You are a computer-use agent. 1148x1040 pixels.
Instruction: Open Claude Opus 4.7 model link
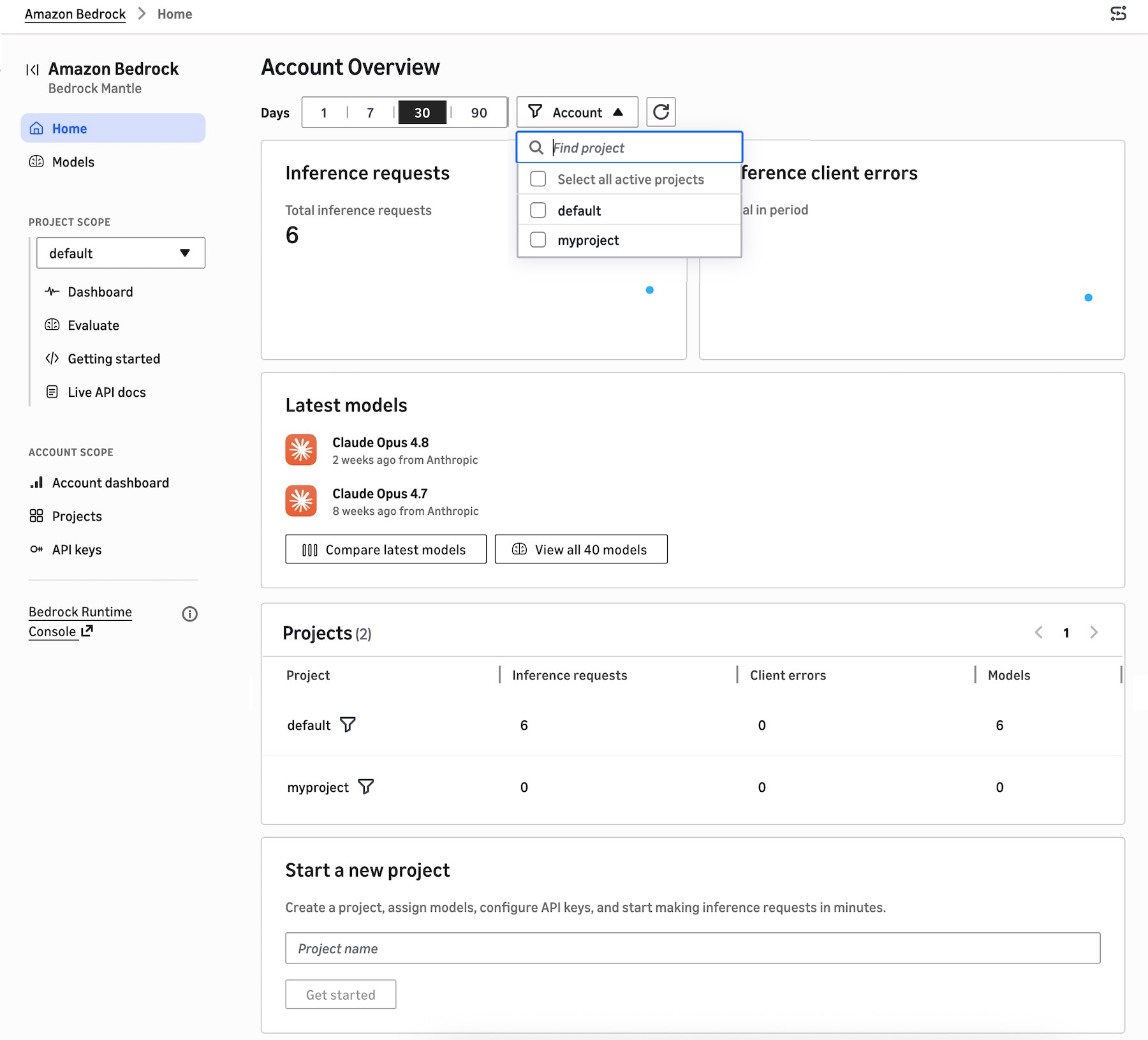click(380, 493)
